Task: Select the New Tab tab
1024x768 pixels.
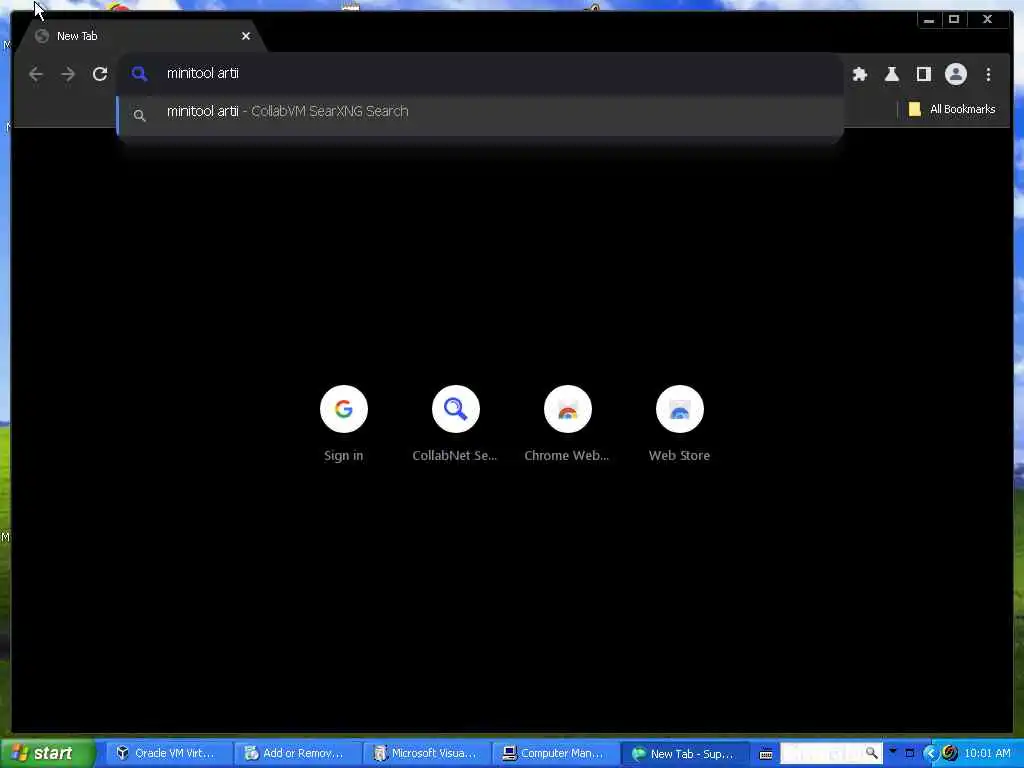Action: (140, 36)
